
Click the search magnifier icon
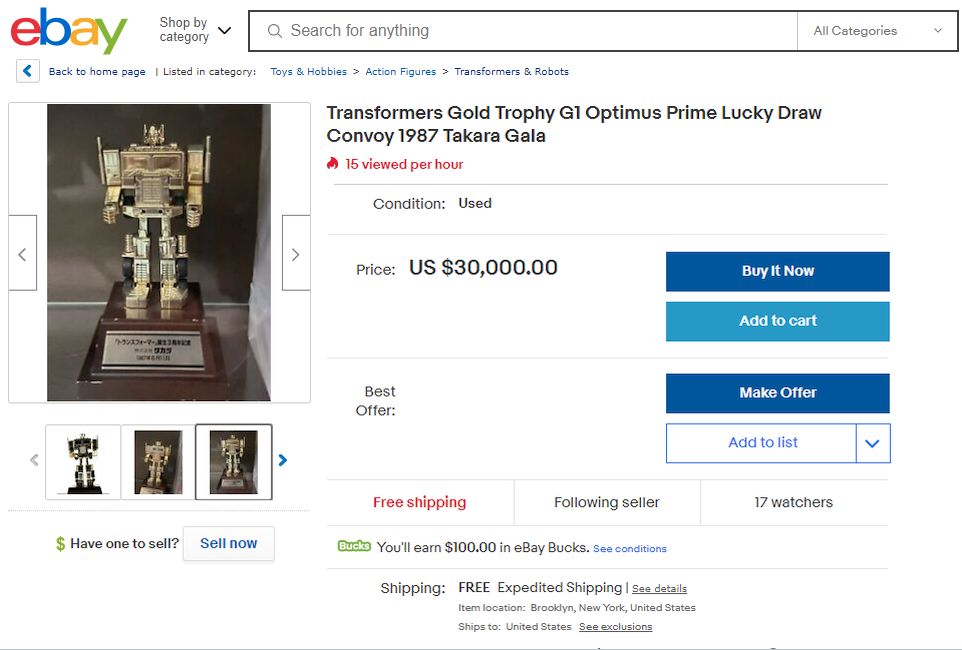[x=275, y=31]
